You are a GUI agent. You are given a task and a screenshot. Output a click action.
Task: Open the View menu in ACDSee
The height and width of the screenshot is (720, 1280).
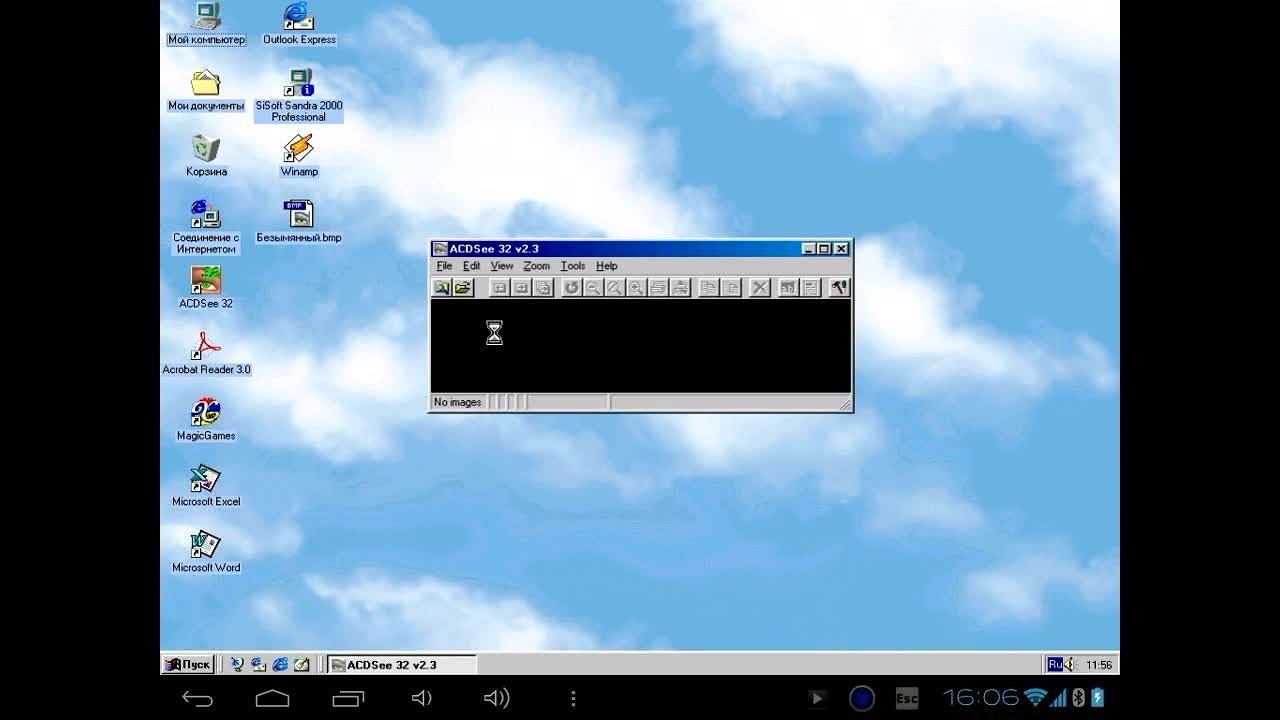(x=502, y=266)
